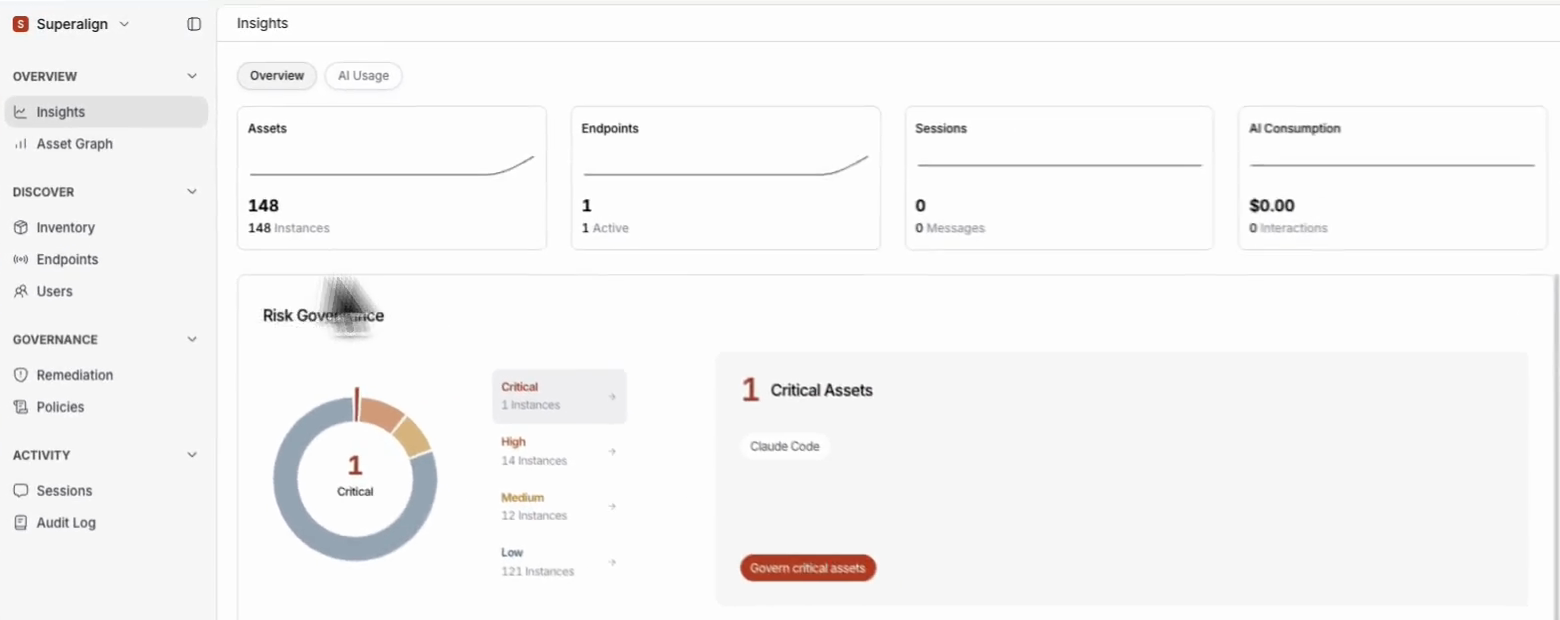Click the '1 Critical Assets' heading

click(x=807, y=390)
